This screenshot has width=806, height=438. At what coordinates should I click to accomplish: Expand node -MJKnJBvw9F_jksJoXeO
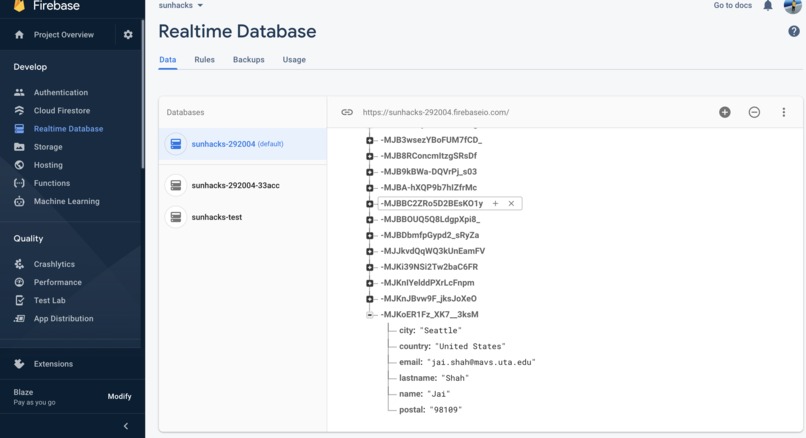coord(370,299)
